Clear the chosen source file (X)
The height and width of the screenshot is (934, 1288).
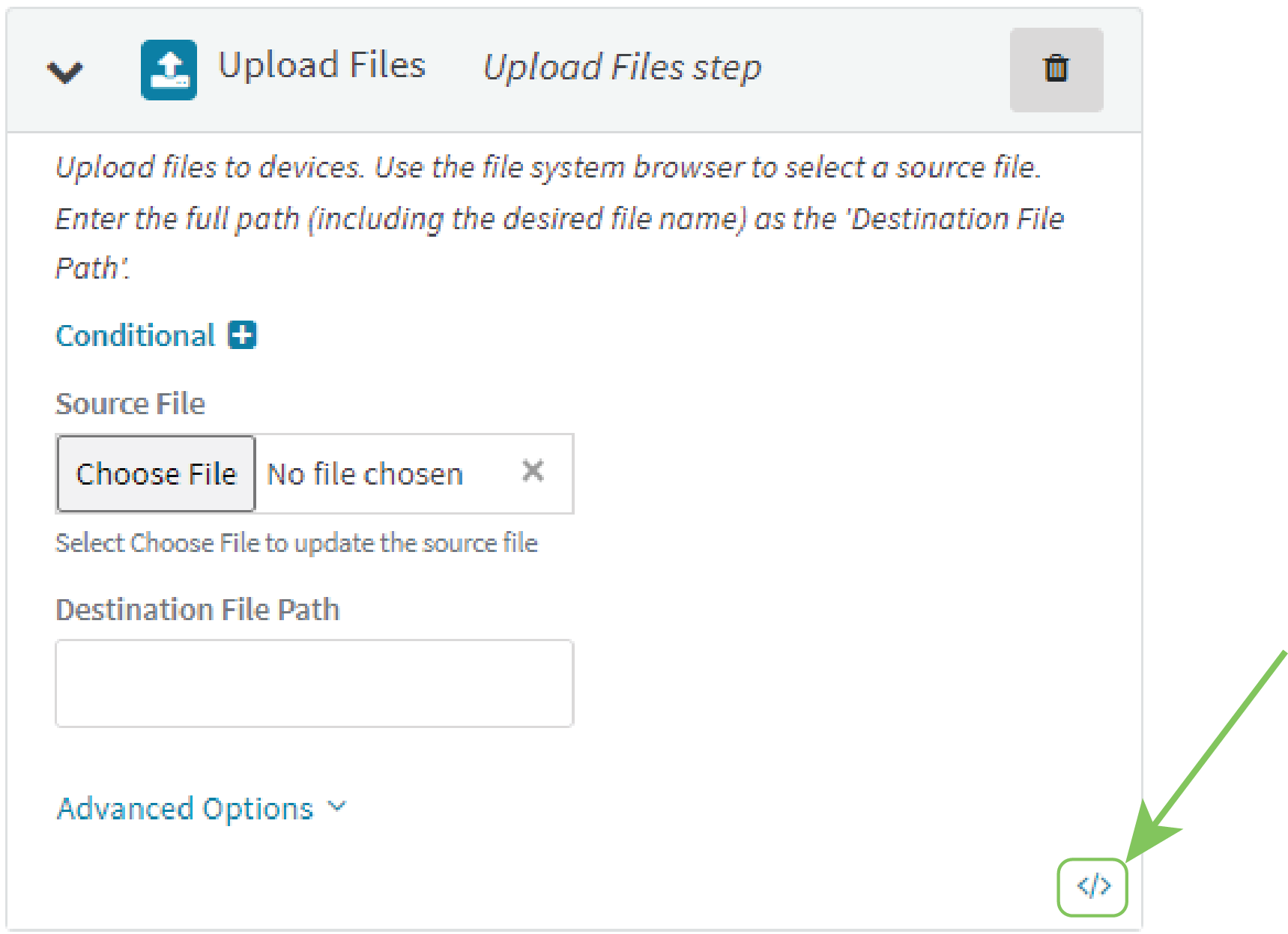(533, 471)
